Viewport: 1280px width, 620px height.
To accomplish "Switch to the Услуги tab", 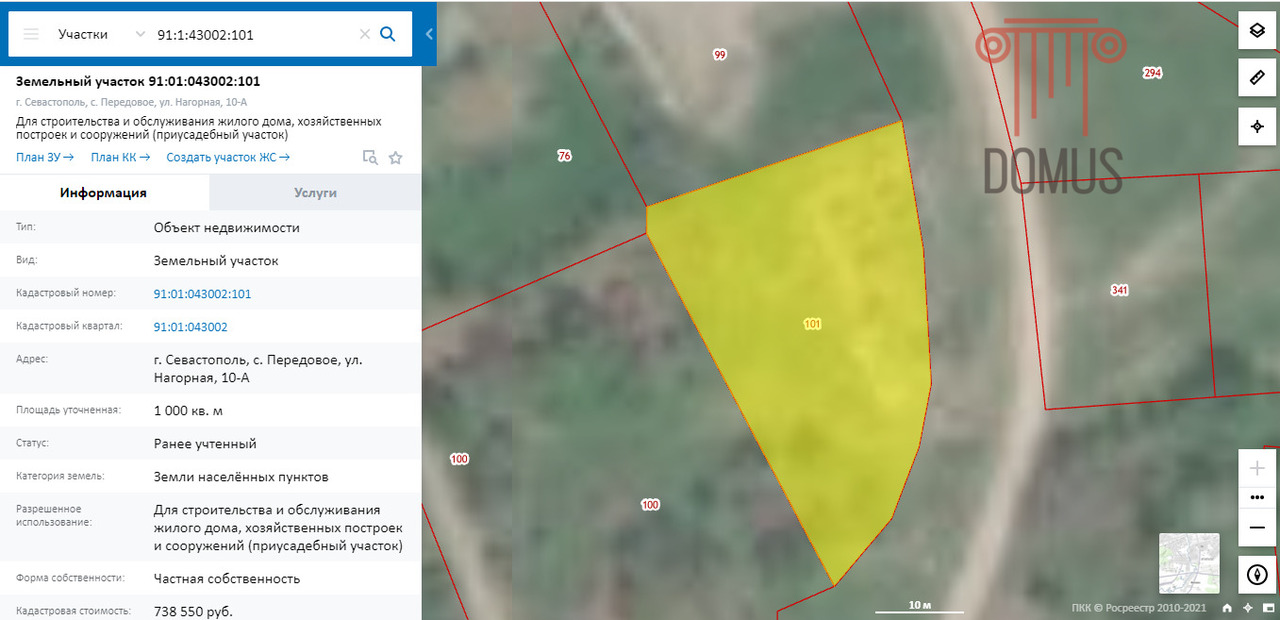I will pyautogui.click(x=315, y=193).
